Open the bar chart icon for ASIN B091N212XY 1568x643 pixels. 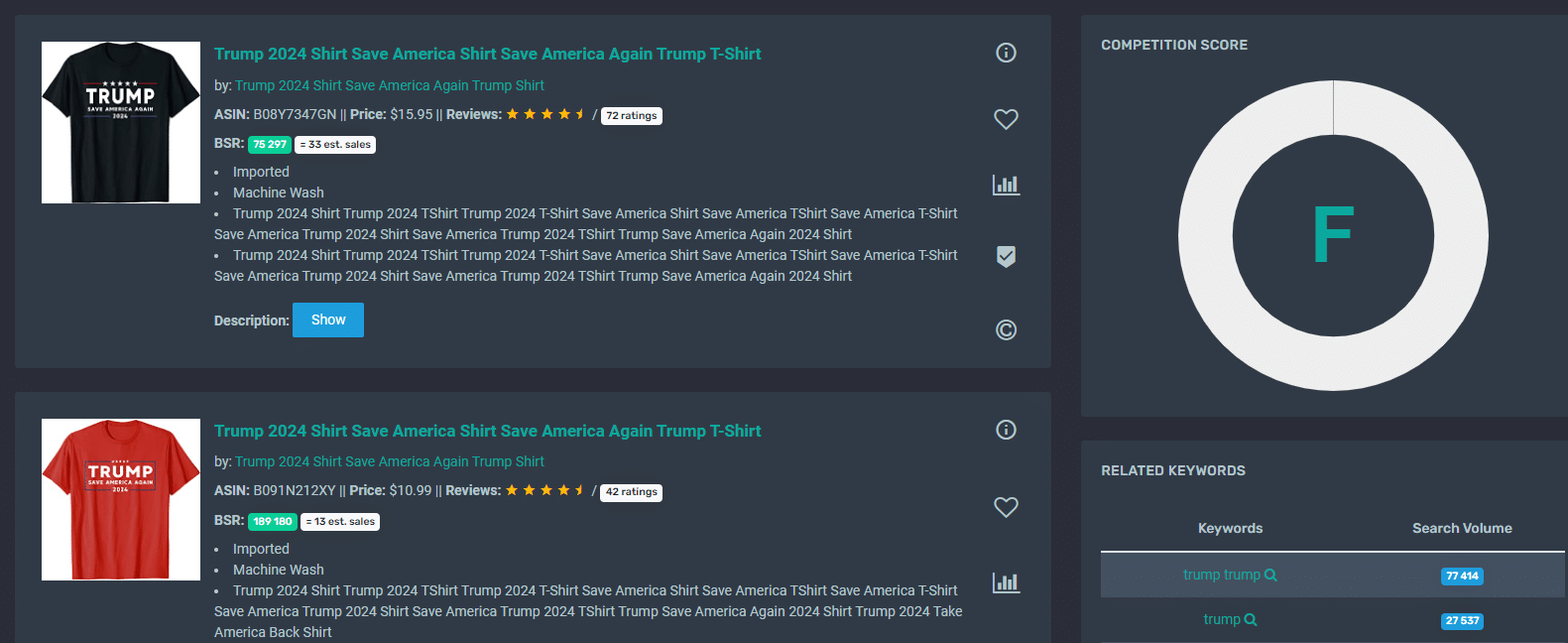click(x=1006, y=582)
